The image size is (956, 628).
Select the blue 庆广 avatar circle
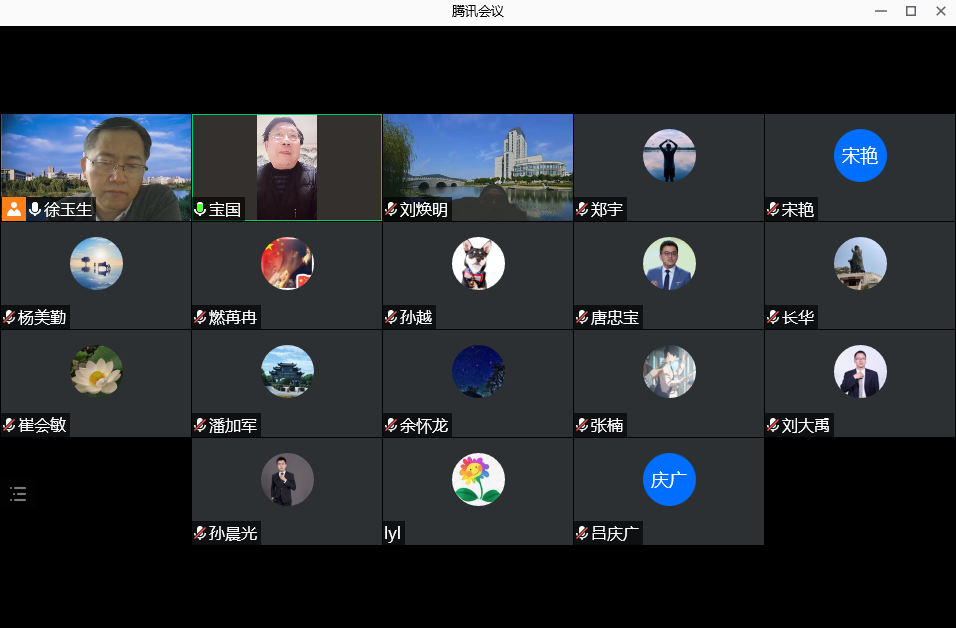click(669, 480)
